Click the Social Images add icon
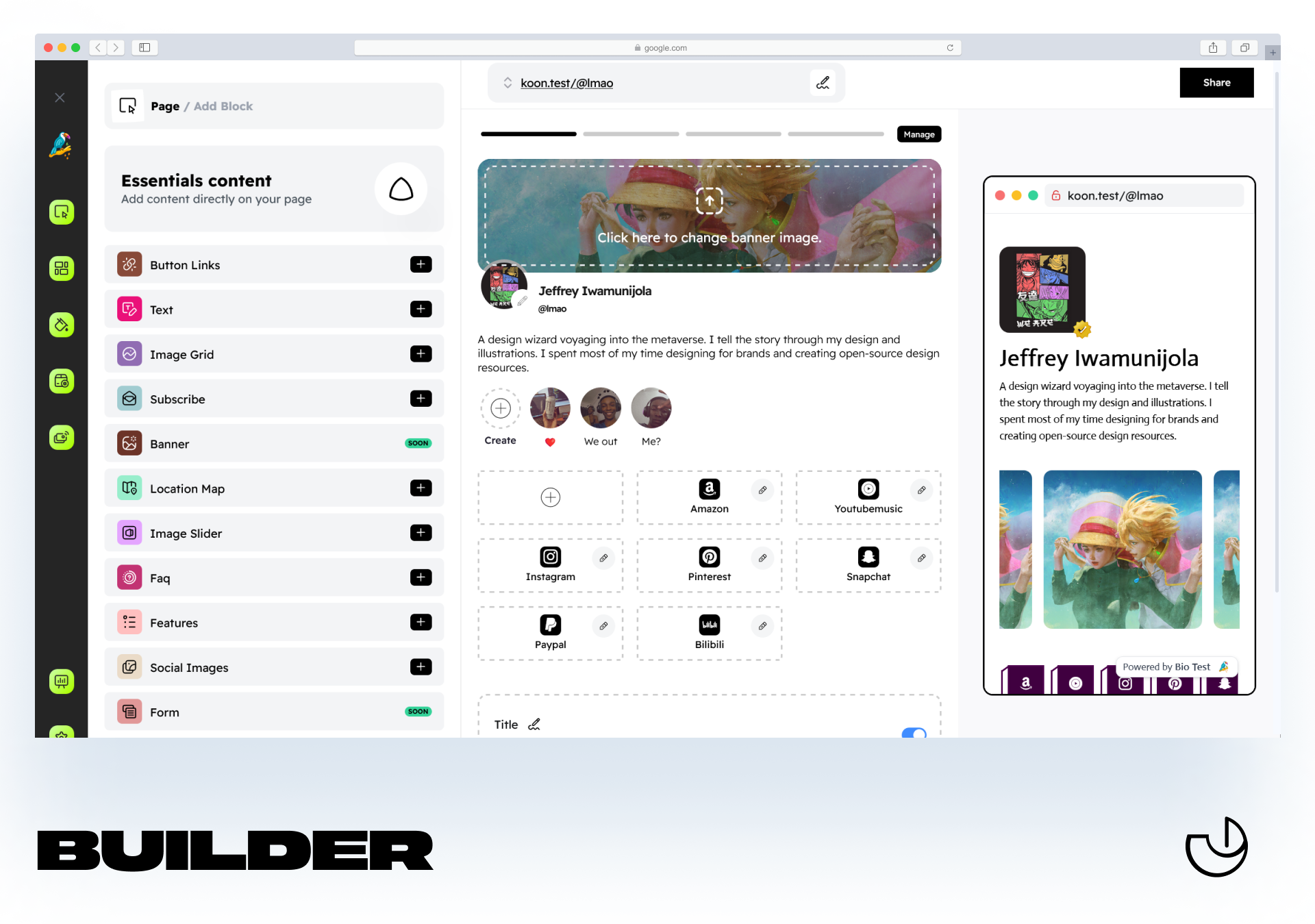This screenshot has height=924, width=1315. [x=421, y=668]
